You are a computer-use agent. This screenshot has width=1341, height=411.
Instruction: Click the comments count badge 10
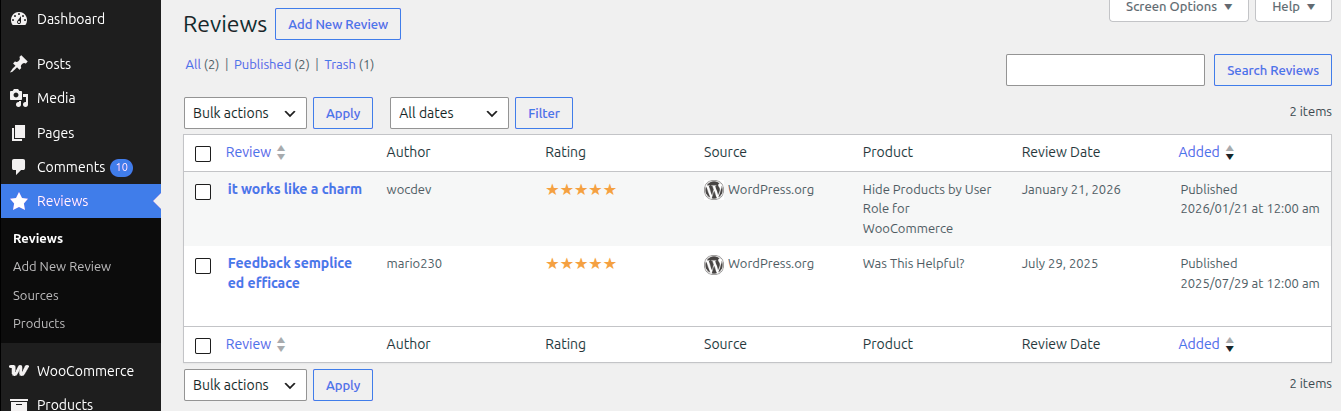[121, 167]
